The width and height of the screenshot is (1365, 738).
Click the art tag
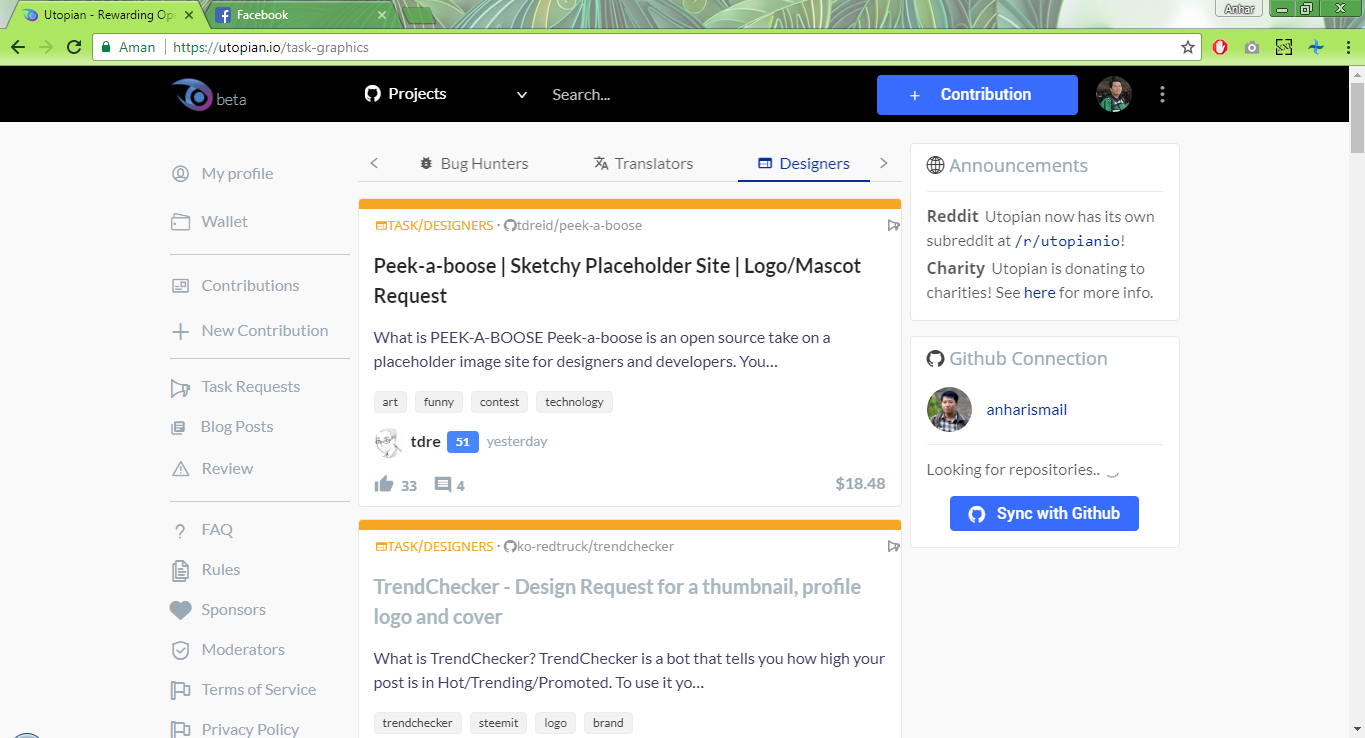point(390,402)
